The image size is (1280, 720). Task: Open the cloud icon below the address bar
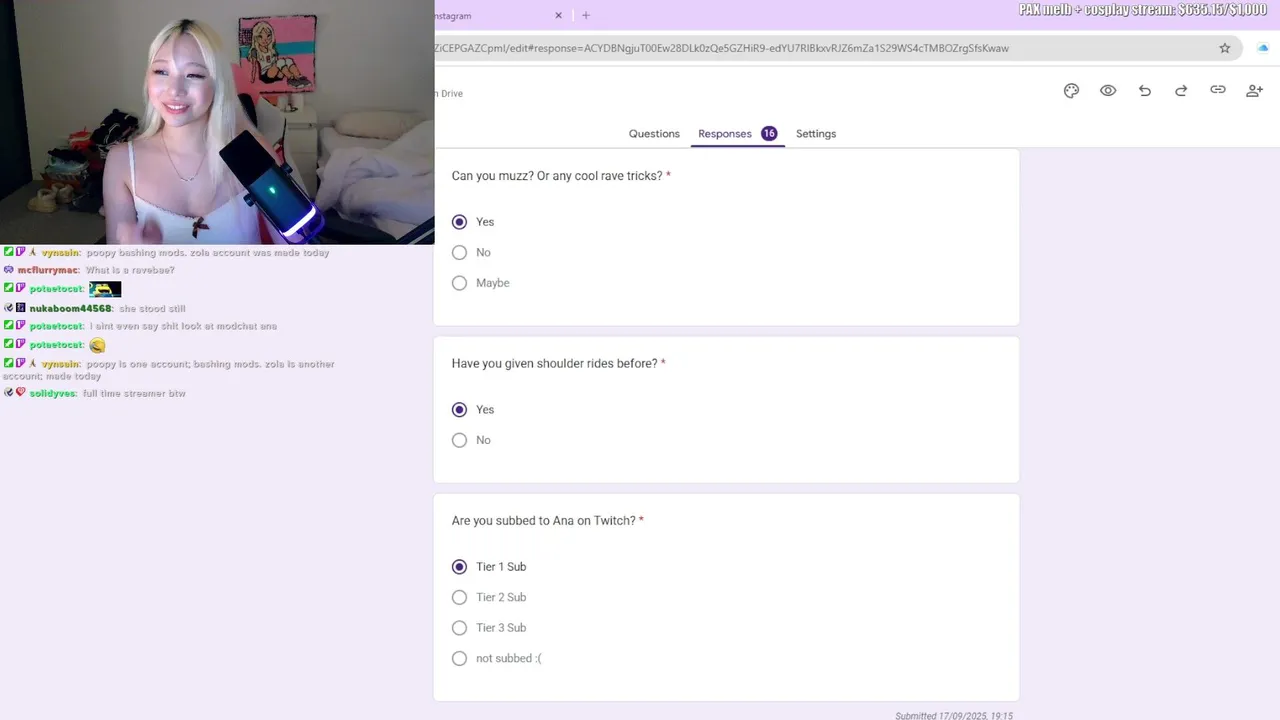(x=1263, y=48)
